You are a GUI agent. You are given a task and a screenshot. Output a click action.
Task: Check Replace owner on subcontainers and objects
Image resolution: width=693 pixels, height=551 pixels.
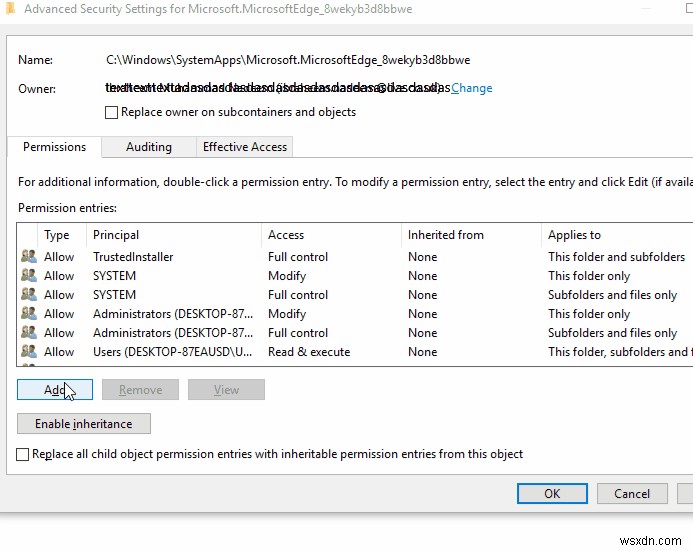point(111,112)
